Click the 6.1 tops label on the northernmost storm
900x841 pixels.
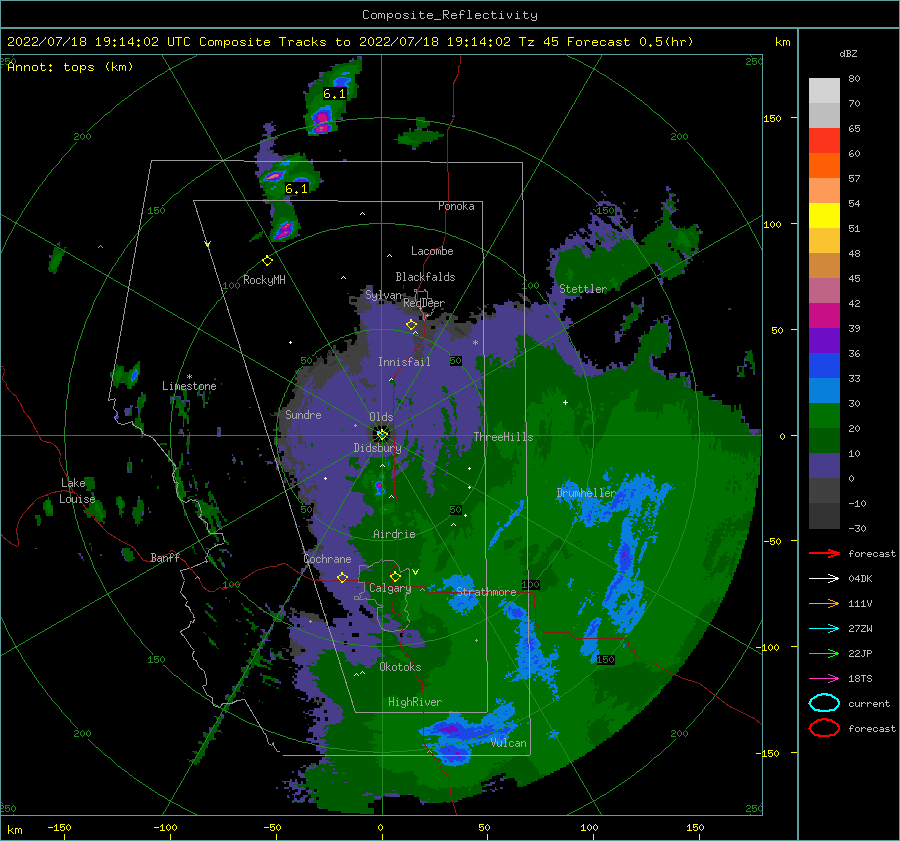click(334, 94)
